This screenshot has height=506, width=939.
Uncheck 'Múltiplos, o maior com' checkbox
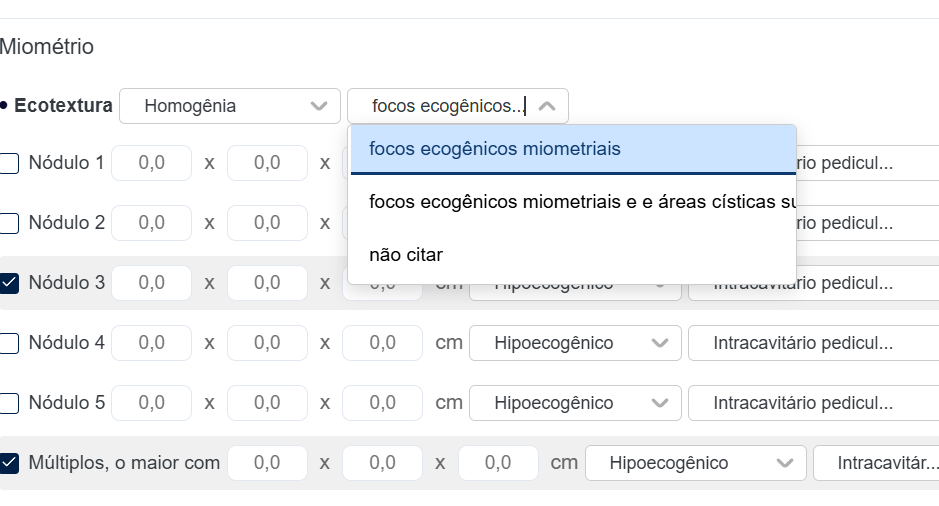10,463
